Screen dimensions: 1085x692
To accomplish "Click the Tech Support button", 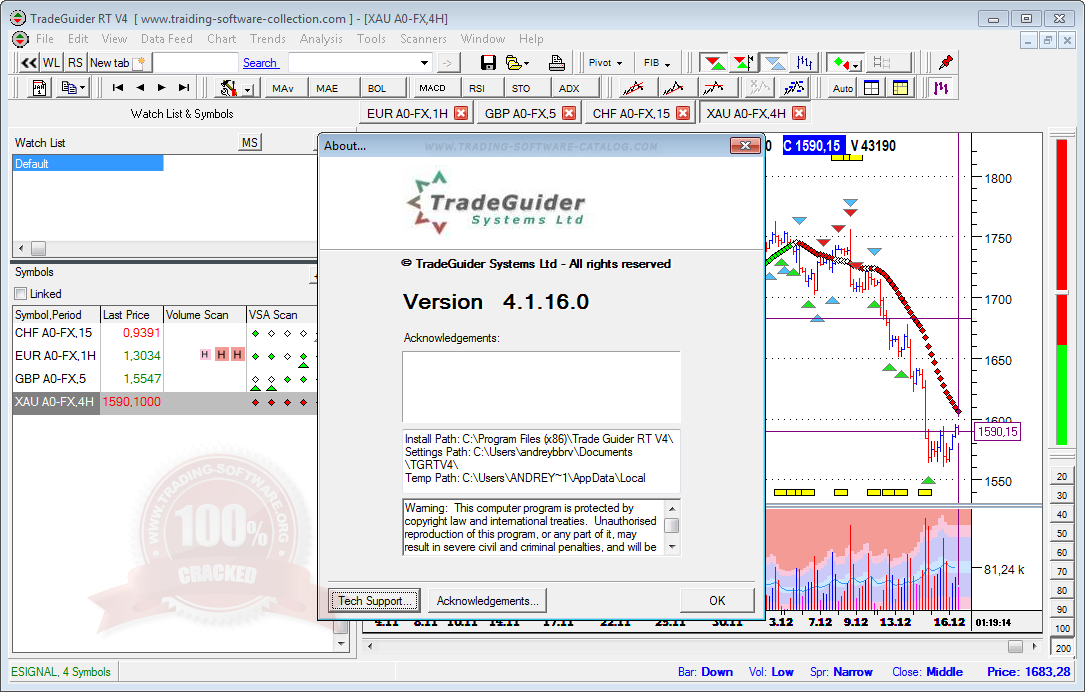I will coord(375,601).
